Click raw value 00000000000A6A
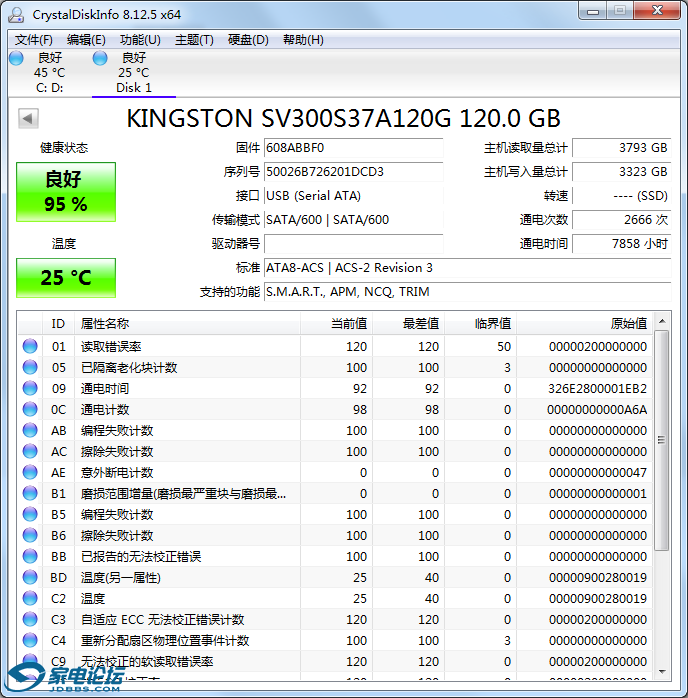This screenshot has width=688, height=698. 597,410
